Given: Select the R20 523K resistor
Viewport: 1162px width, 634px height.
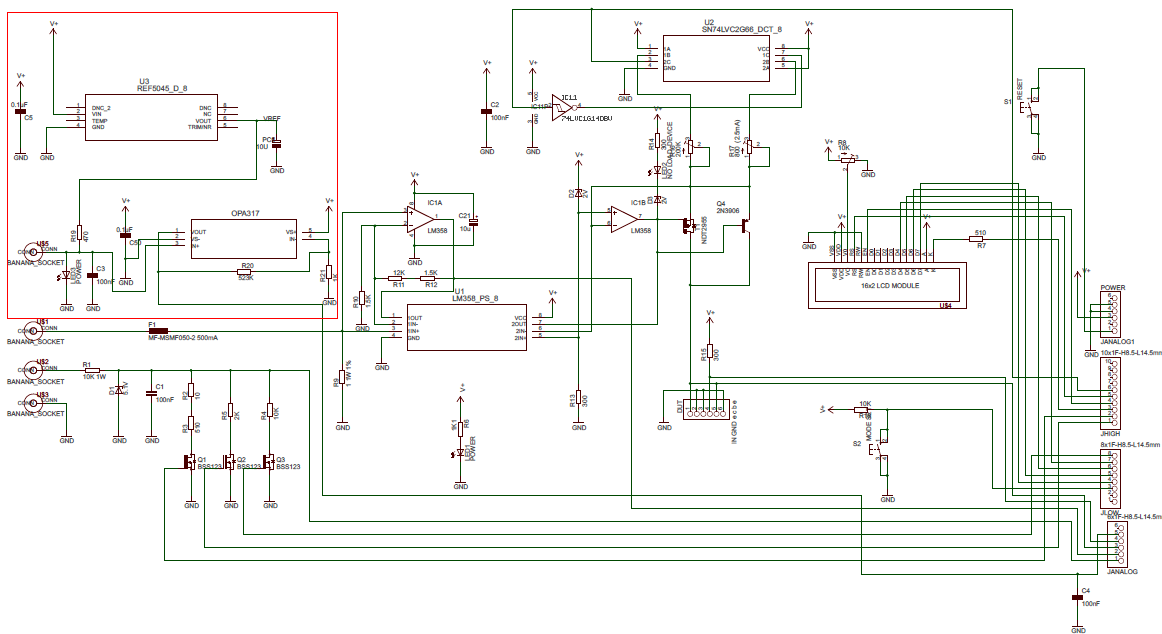Looking at the screenshot, I should coord(245,272).
